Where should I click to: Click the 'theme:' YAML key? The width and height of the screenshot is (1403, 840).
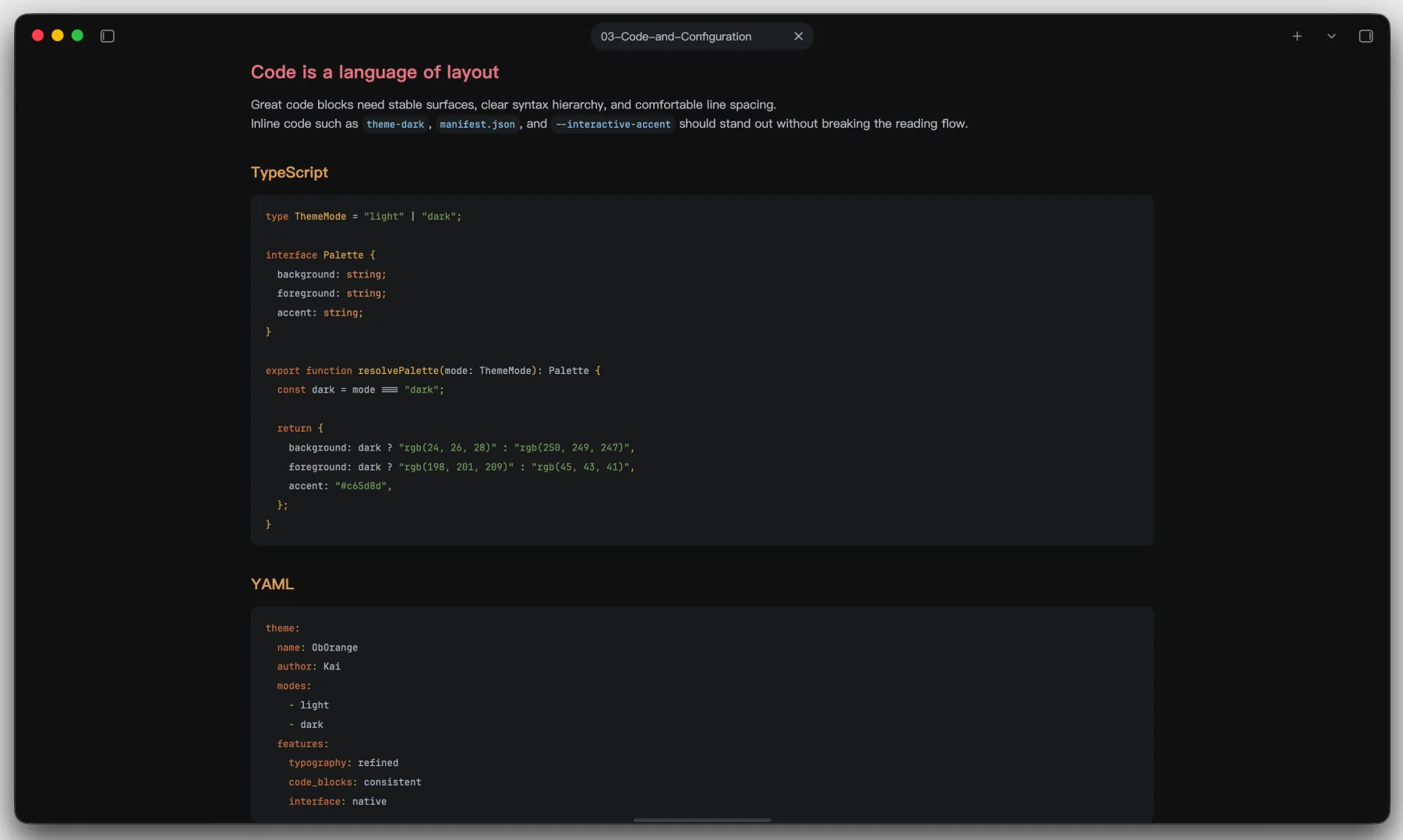282,628
